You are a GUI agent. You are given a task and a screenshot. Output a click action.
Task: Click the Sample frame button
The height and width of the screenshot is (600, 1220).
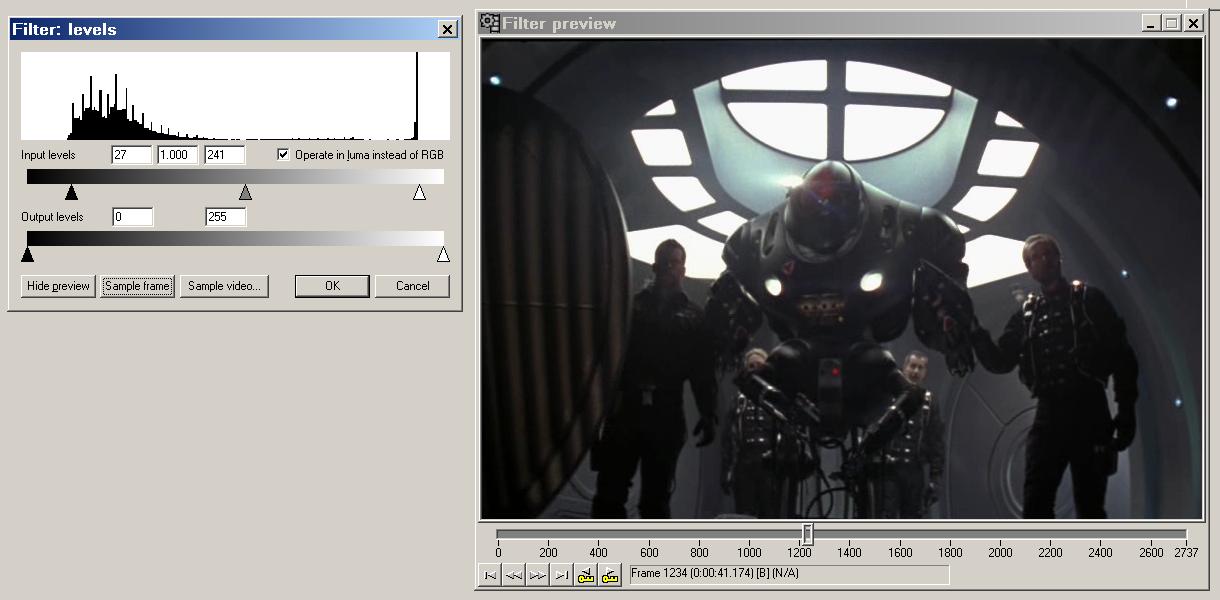pyautogui.click(x=137, y=286)
